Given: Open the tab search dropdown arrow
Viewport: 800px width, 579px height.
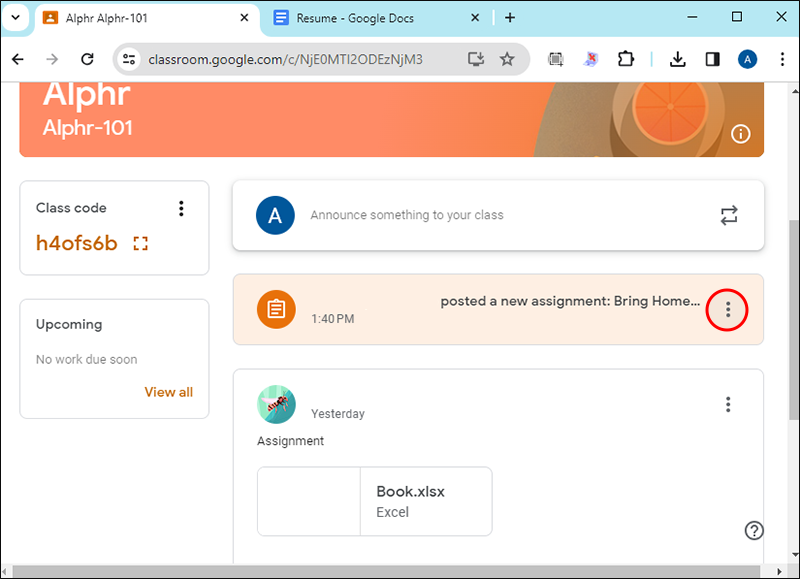Looking at the screenshot, I should point(16,17).
